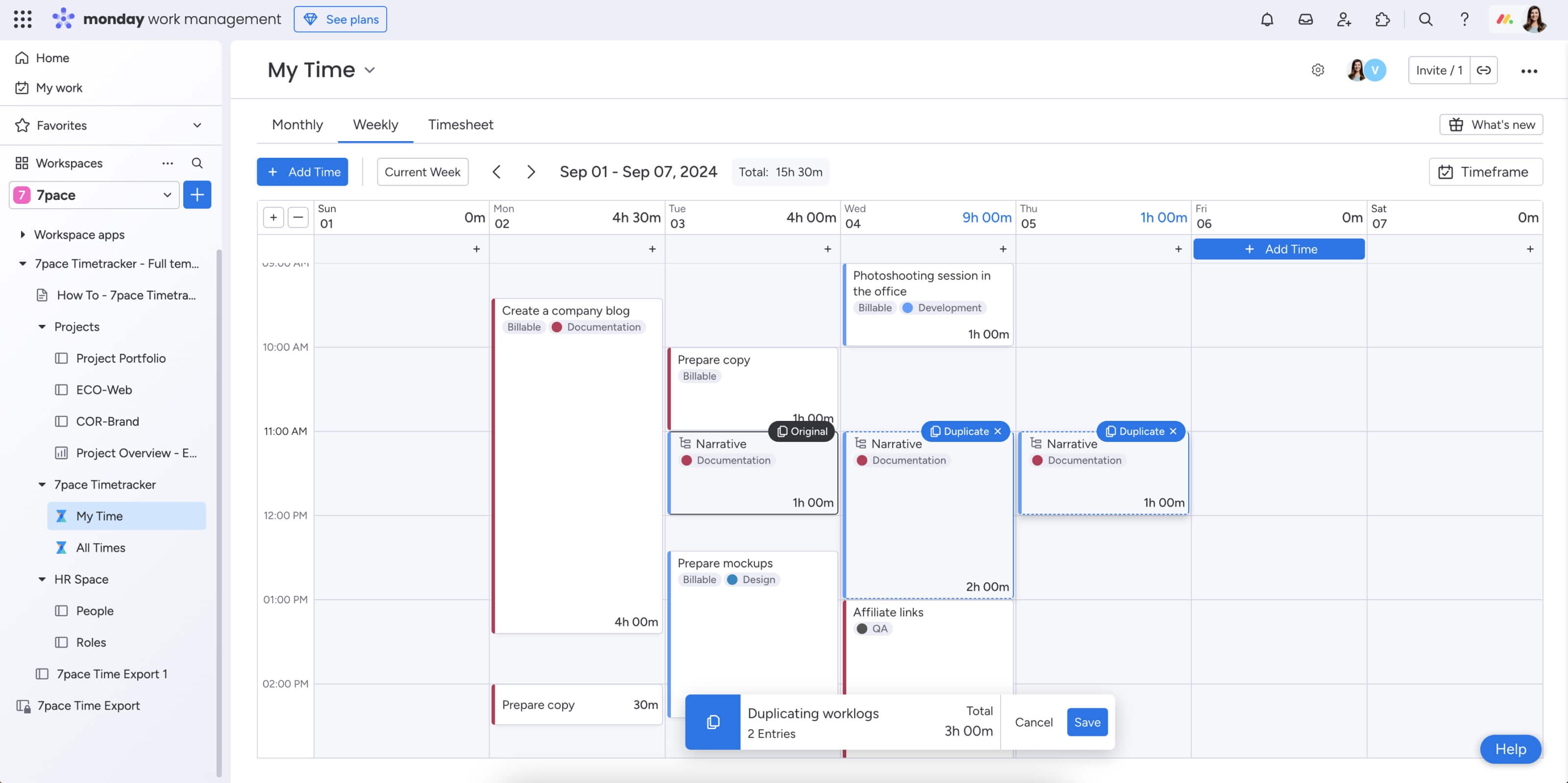Open the apps grid menu
The height and width of the screenshot is (783, 1568).
(x=23, y=20)
